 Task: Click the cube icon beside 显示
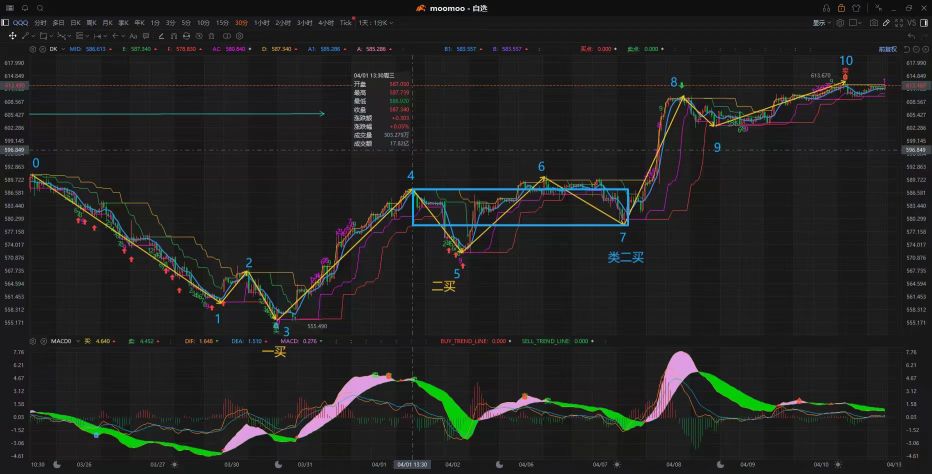(x=840, y=23)
